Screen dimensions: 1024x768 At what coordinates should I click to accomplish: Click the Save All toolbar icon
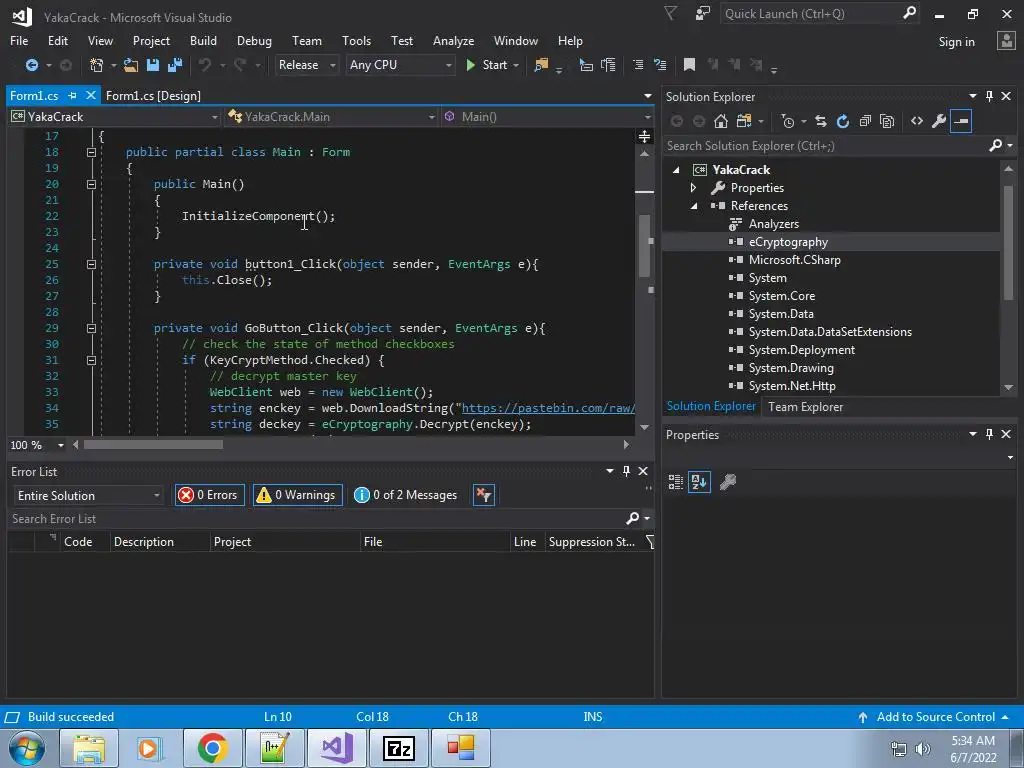coord(174,65)
